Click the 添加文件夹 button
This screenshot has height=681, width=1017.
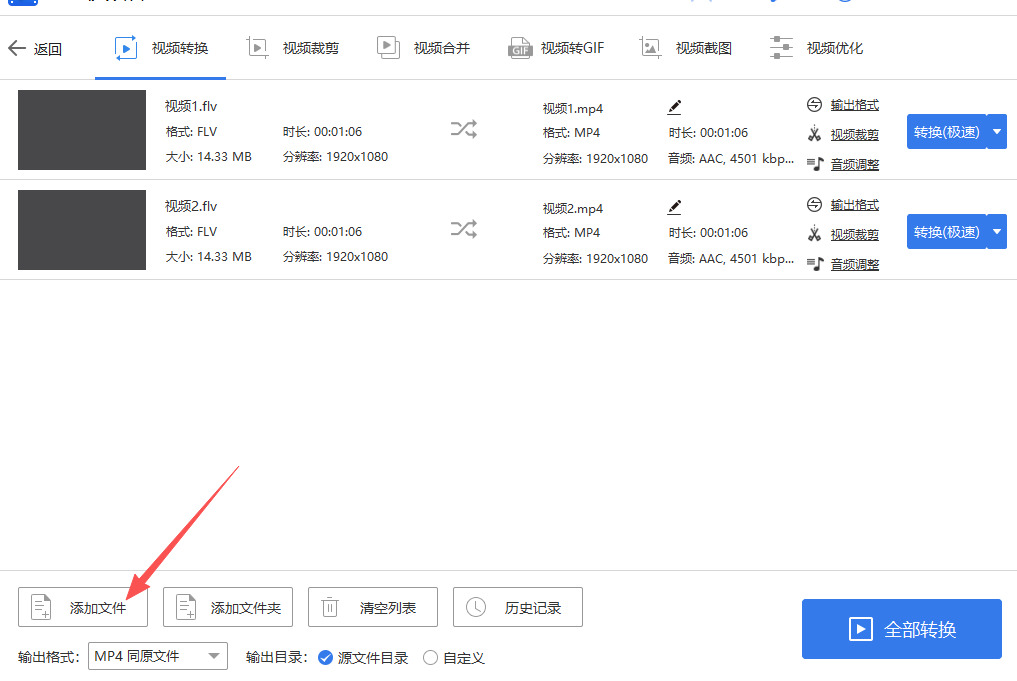tap(228, 607)
